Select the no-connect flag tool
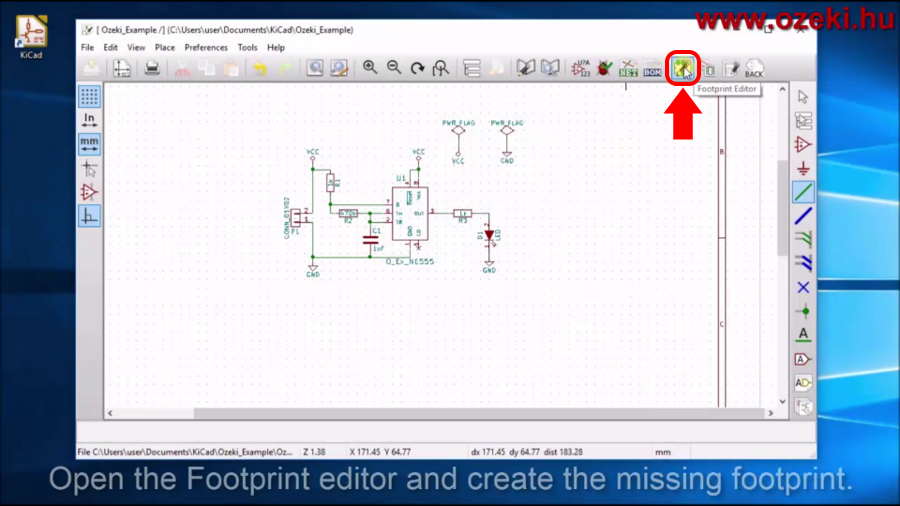This screenshot has height=506, width=900. point(803,287)
